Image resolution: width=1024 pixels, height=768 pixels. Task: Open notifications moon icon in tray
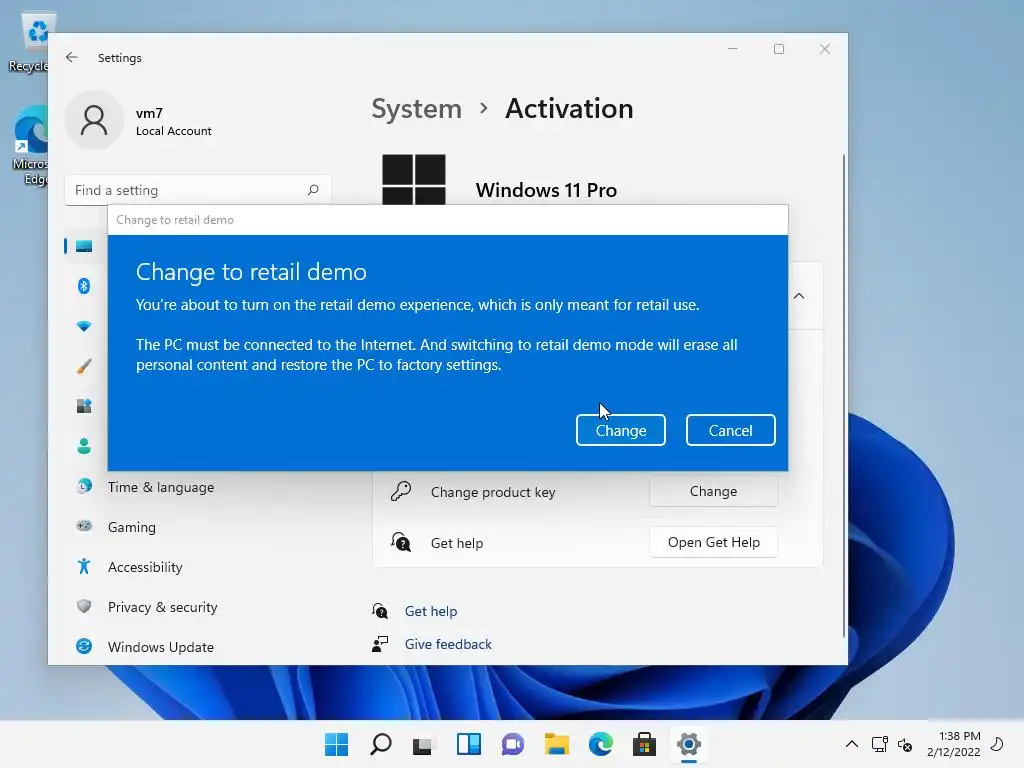click(997, 744)
